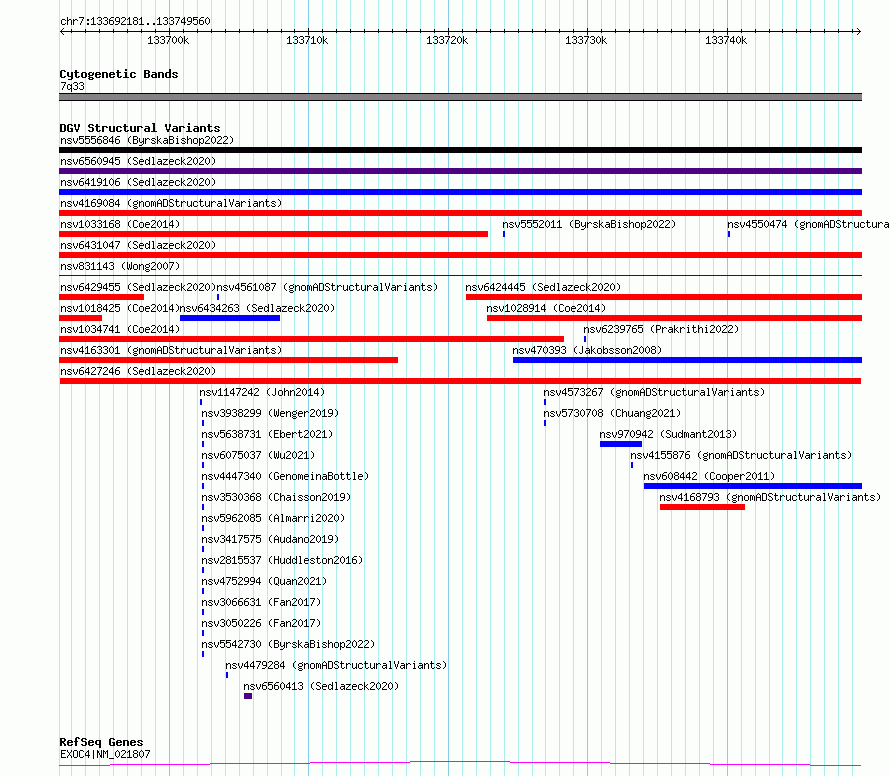Select the red nsv4163301 variant bar
This screenshot has width=890, height=776.
coord(228,360)
